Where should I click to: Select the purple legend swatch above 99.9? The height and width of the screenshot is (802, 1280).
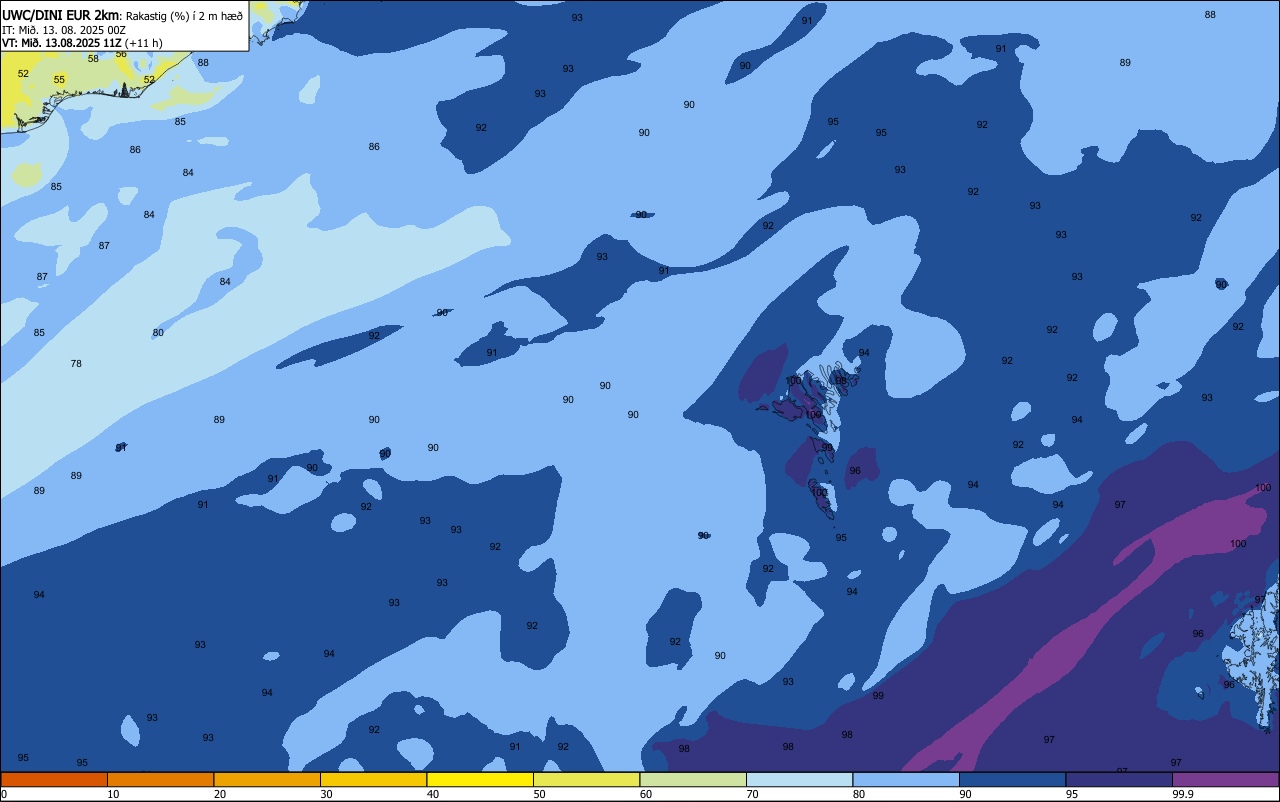[x=1225, y=779]
